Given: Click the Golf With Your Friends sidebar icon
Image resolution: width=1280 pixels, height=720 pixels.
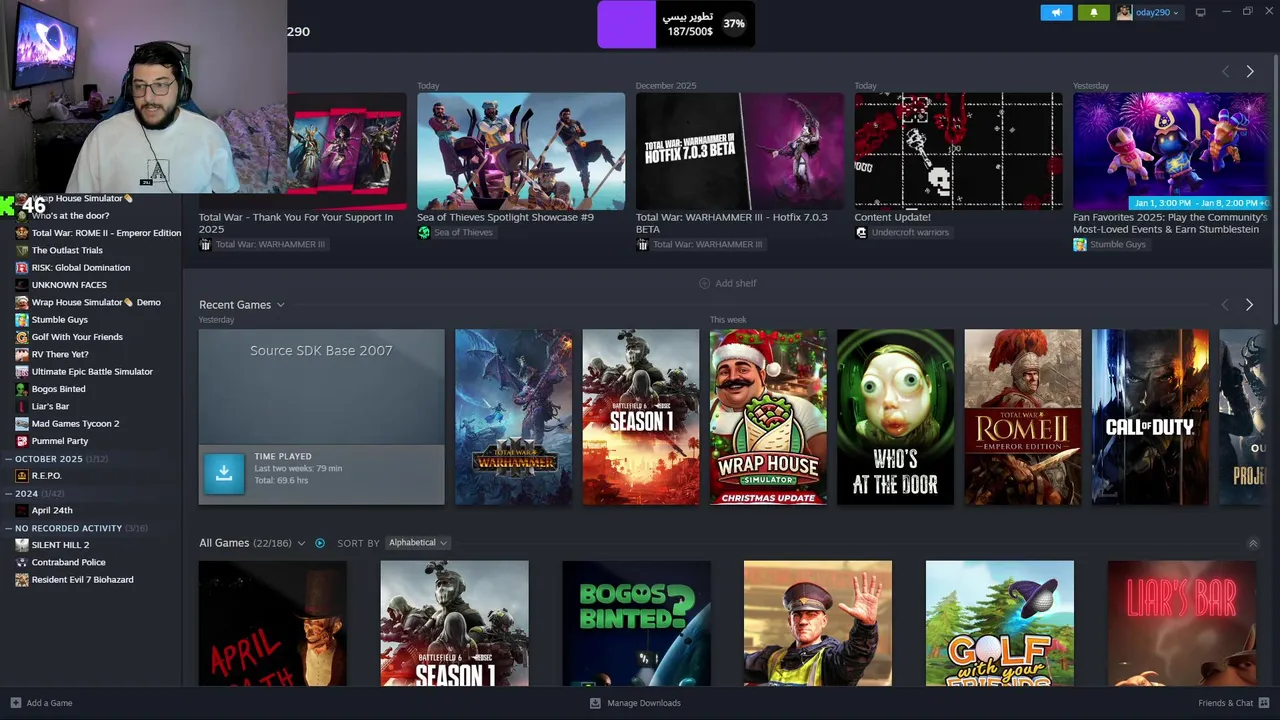Looking at the screenshot, I should click(x=22, y=337).
